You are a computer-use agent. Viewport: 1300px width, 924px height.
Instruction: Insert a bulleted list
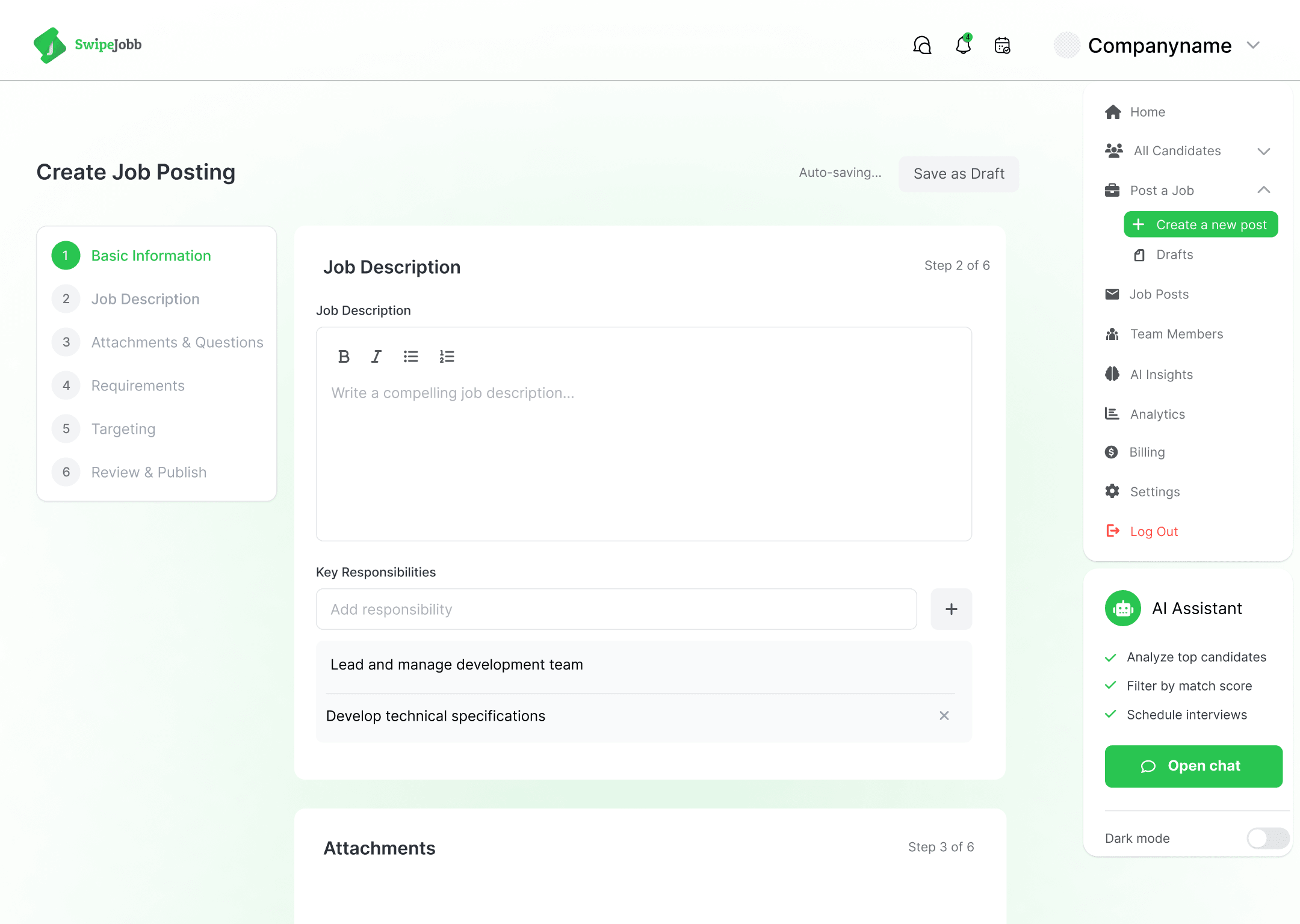click(411, 357)
